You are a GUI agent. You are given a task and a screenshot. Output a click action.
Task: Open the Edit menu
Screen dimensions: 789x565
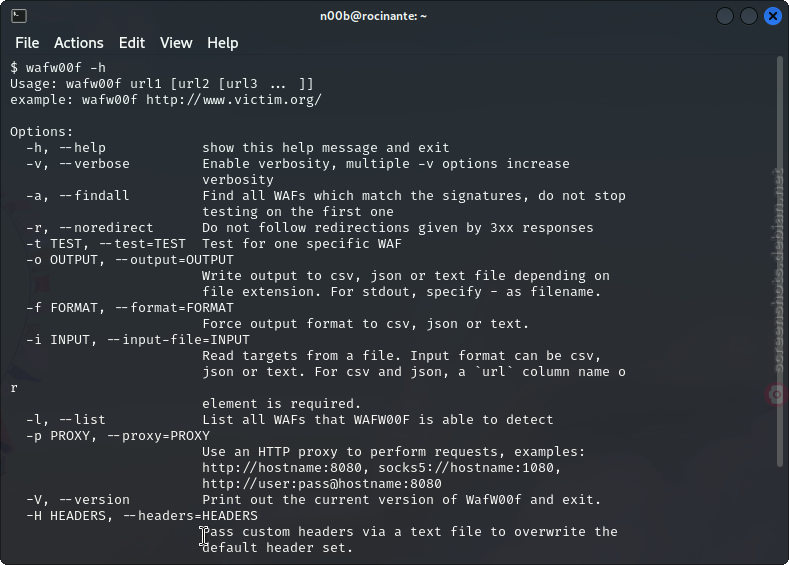pyautogui.click(x=132, y=43)
